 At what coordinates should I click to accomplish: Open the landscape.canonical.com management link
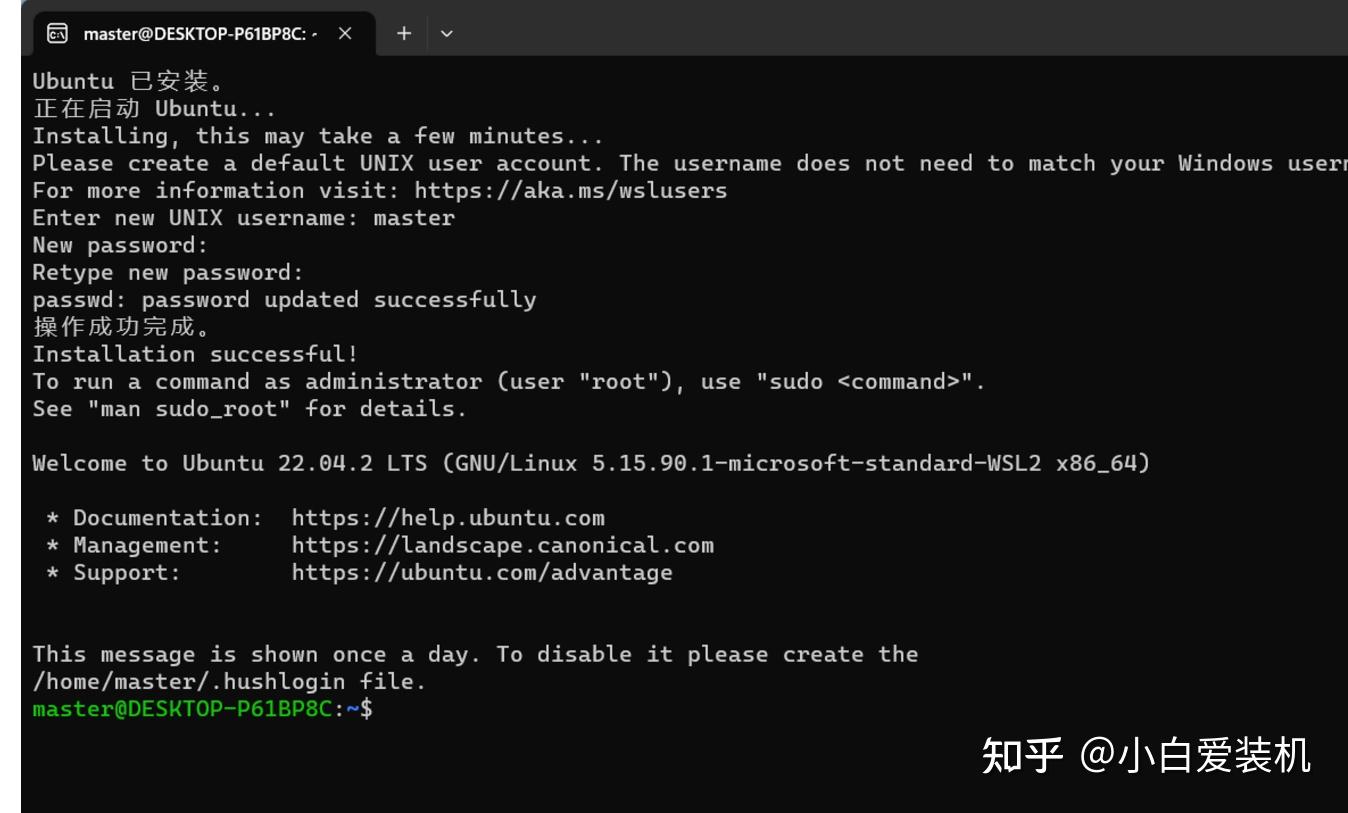489,544
